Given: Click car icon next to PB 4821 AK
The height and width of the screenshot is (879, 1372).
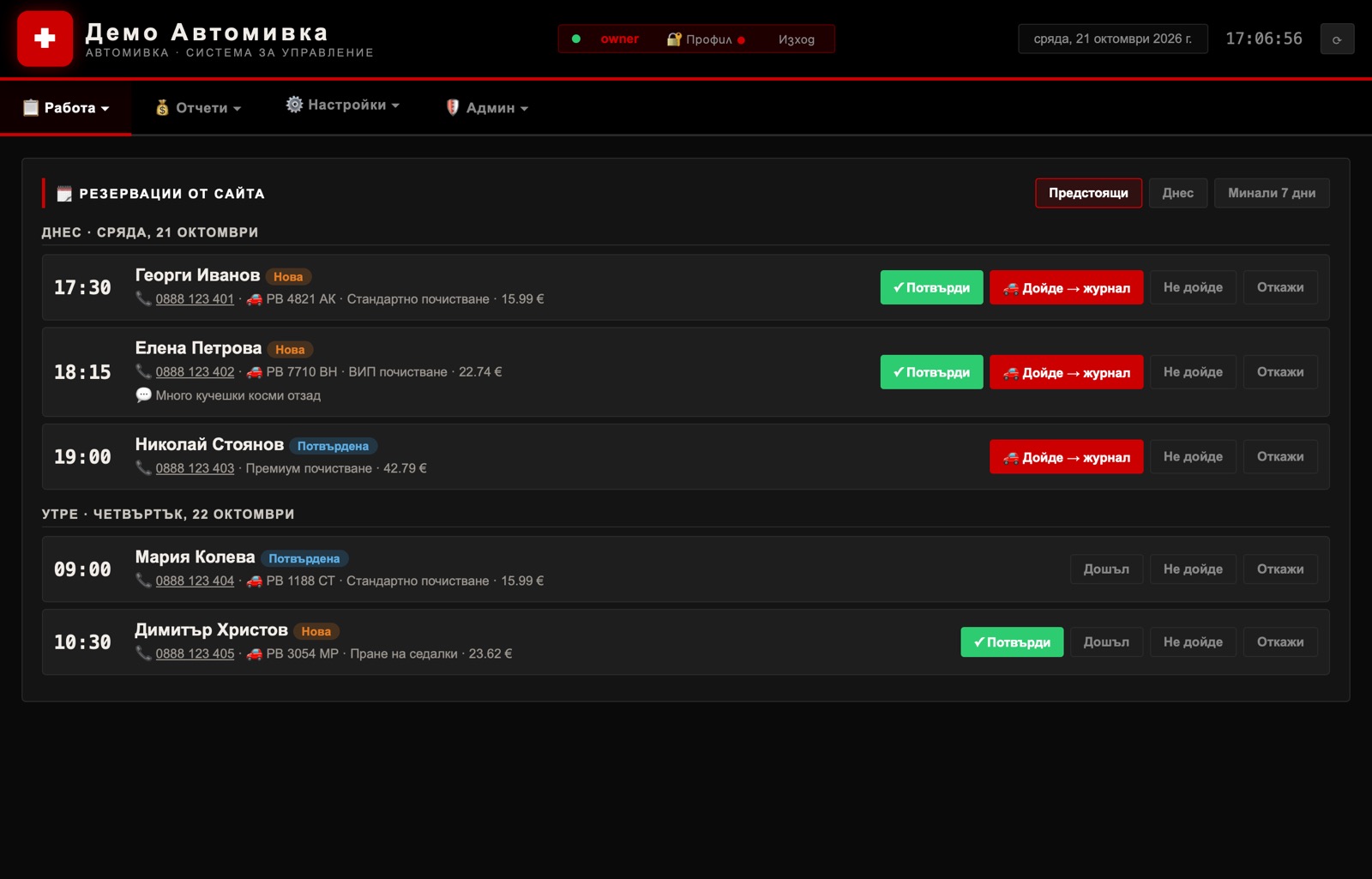Looking at the screenshot, I should 255,299.
